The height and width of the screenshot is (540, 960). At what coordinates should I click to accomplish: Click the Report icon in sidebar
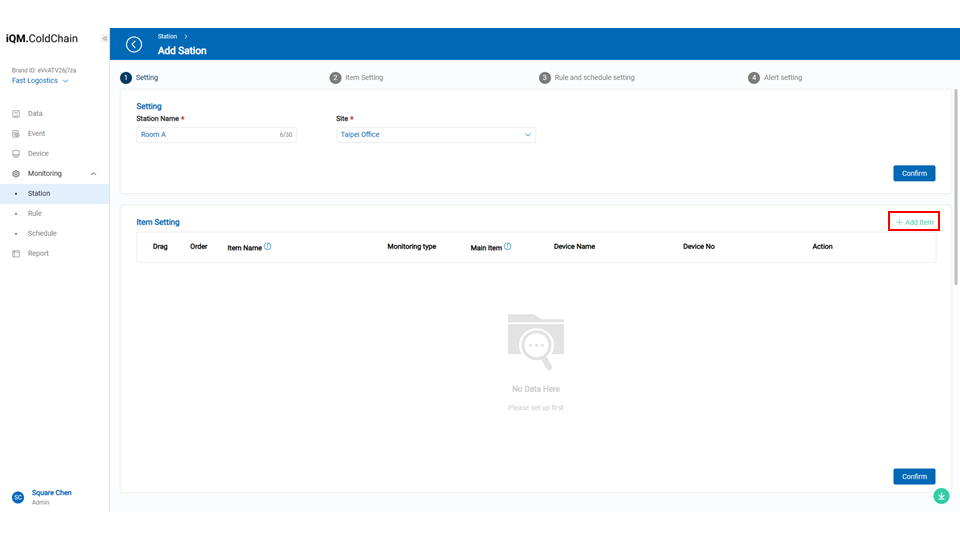[x=16, y=254]
